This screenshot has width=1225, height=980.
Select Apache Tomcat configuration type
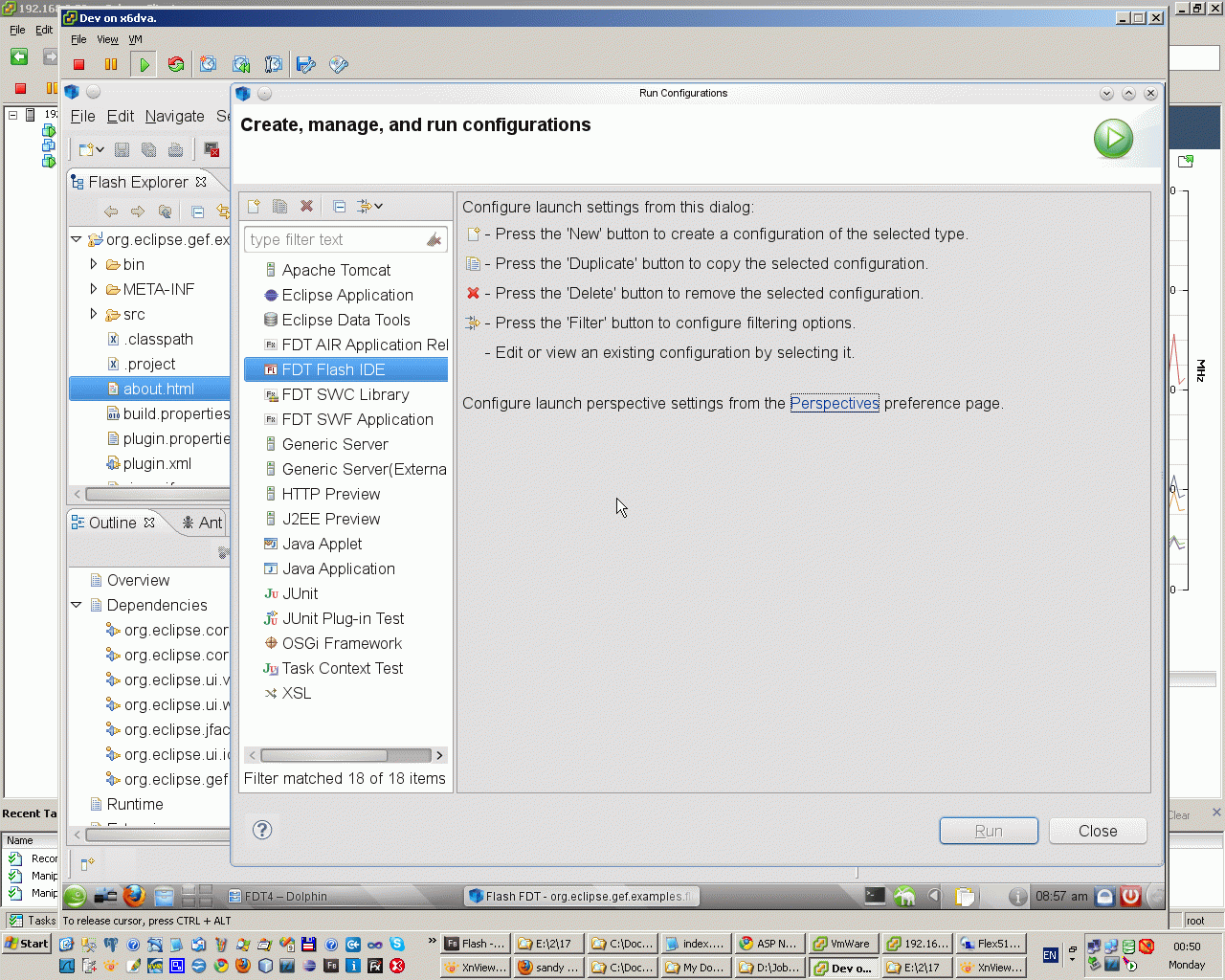(336, 270)
